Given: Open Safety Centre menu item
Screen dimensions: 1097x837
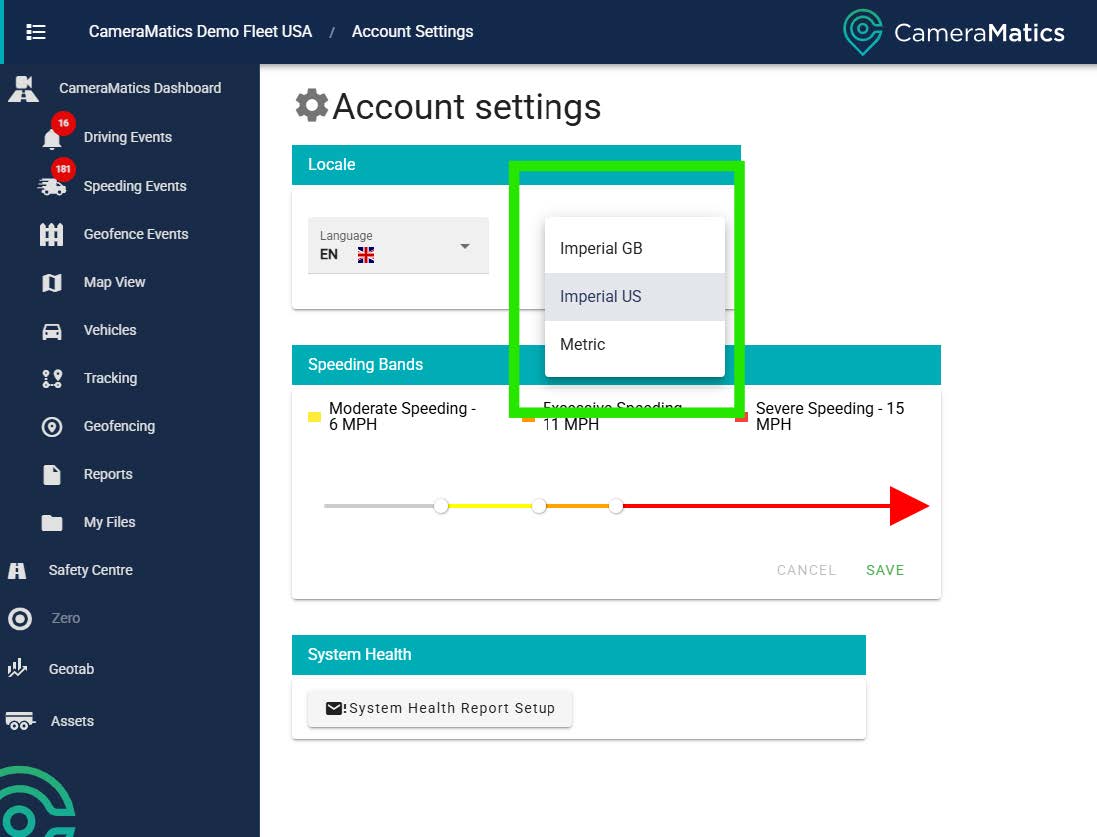Looking at the screenshot, I should [x=90, y=570].
